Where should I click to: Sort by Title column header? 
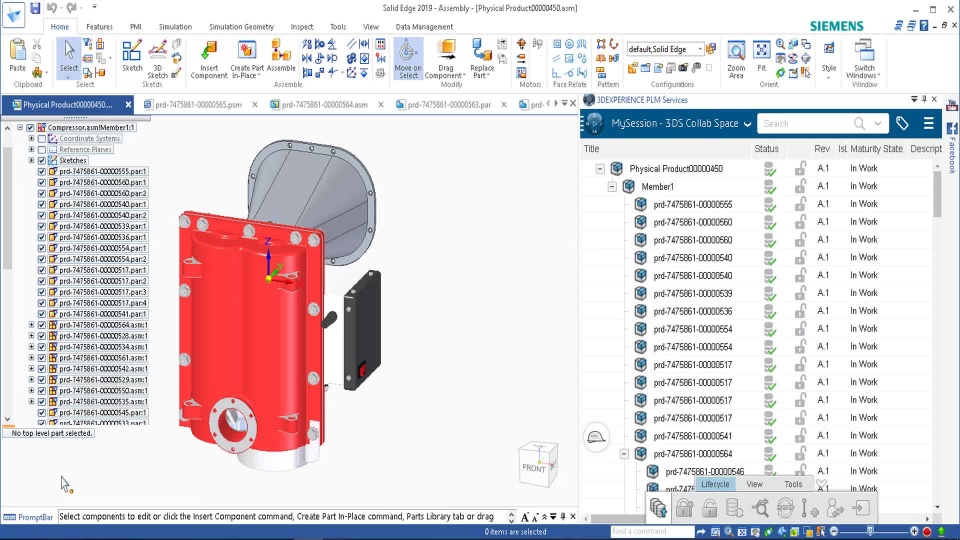(591, 149)
